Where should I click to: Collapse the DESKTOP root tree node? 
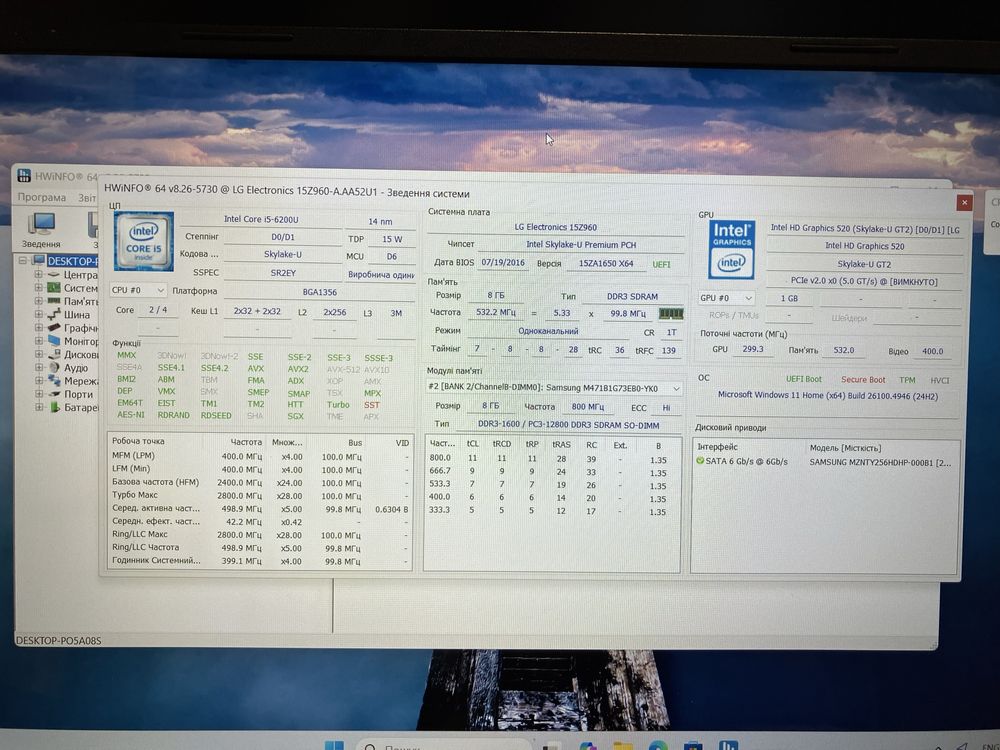(x=23, y=260)
